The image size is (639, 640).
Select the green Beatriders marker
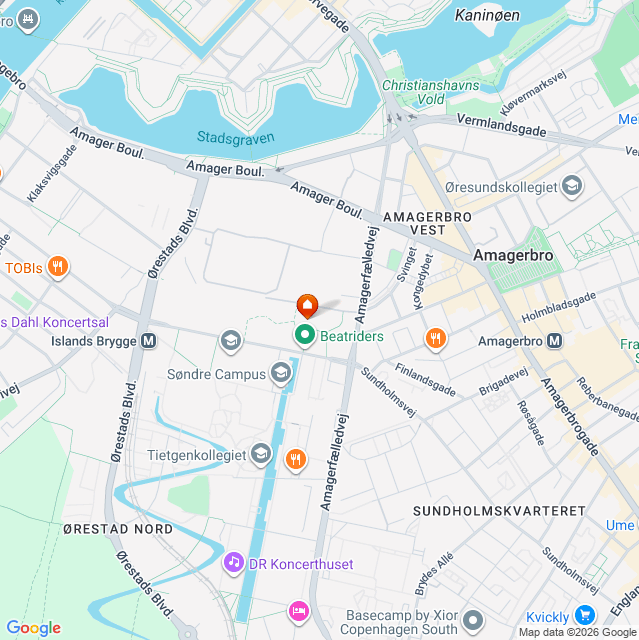click(304, 336)
